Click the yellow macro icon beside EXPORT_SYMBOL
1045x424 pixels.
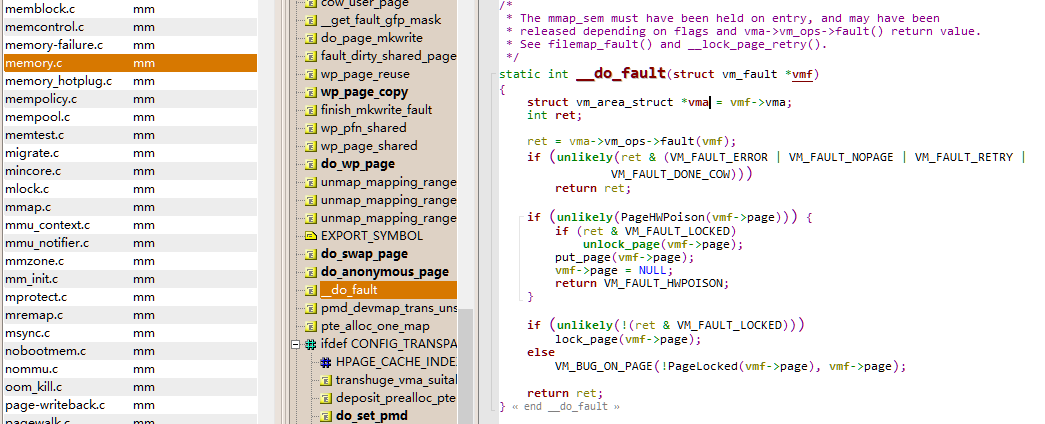[311, 236]
